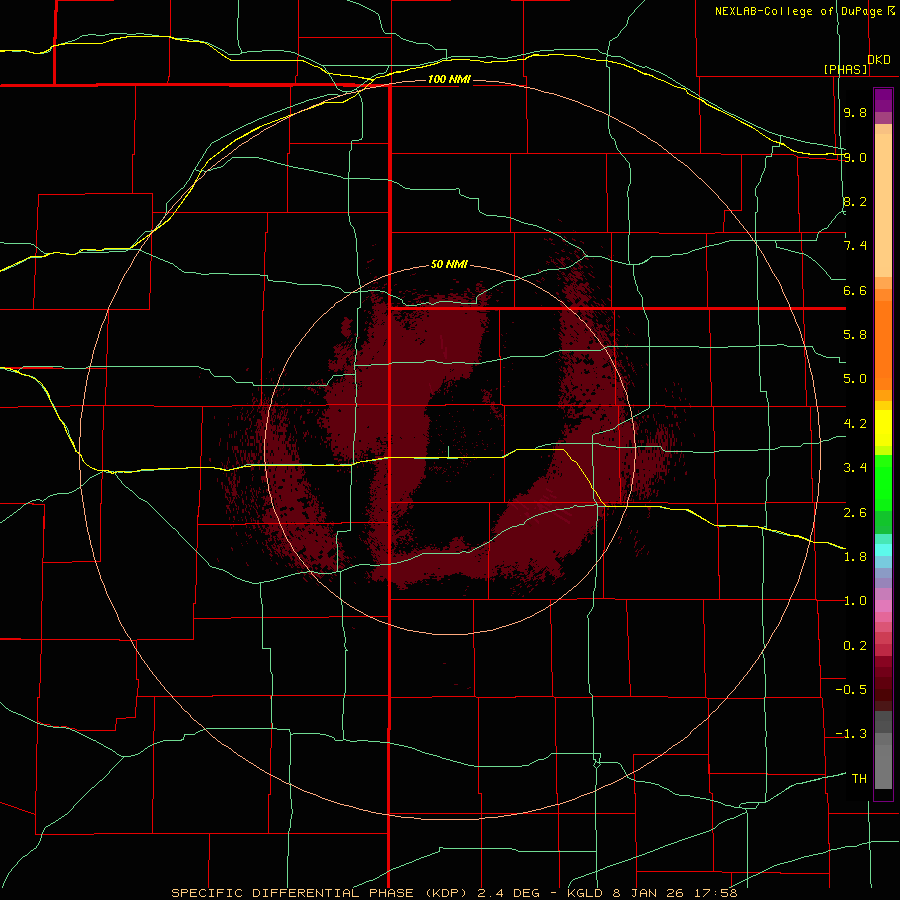Pick the pink band on the color bar

tap(883, 606)
